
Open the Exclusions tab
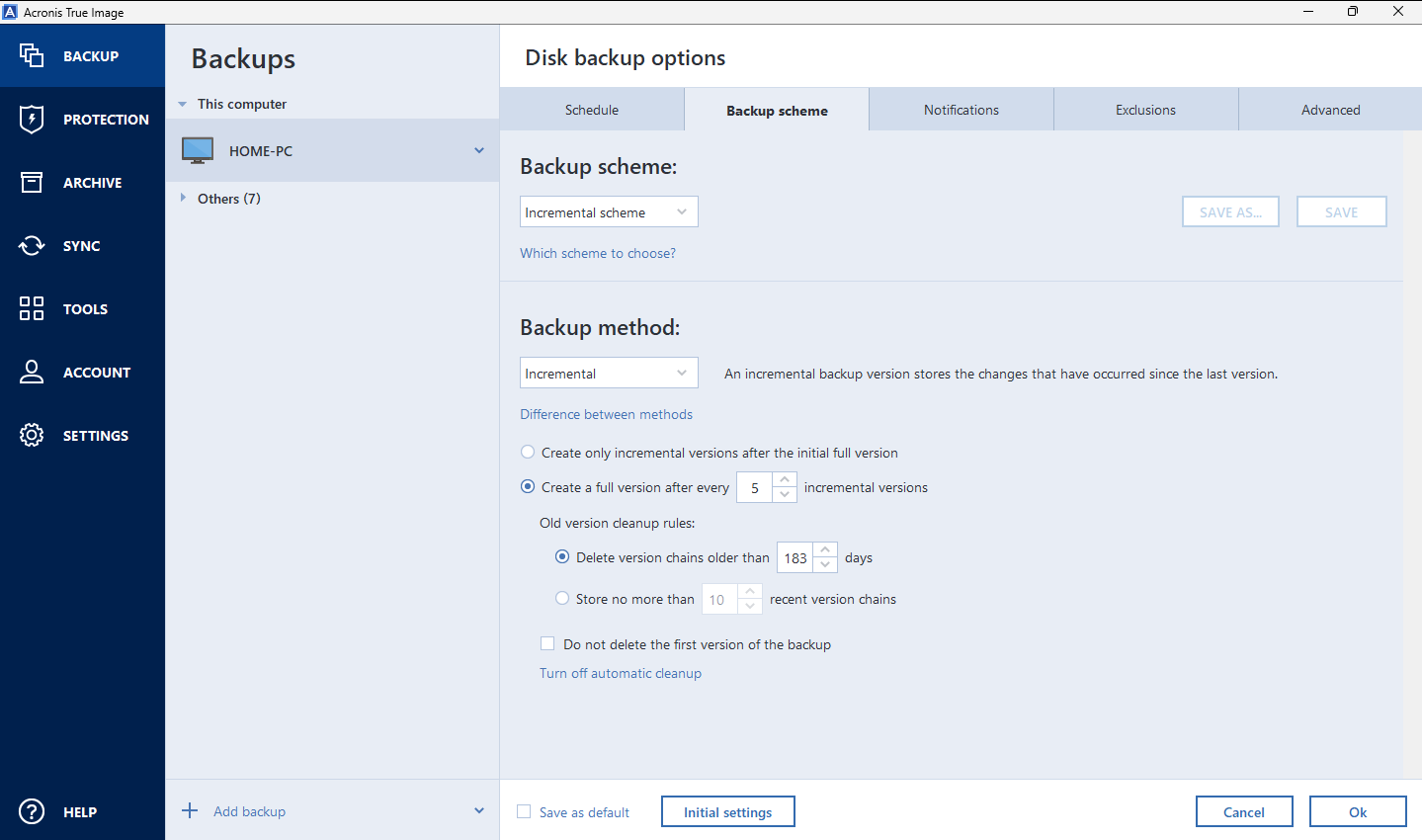click(x=1144, y=110)
